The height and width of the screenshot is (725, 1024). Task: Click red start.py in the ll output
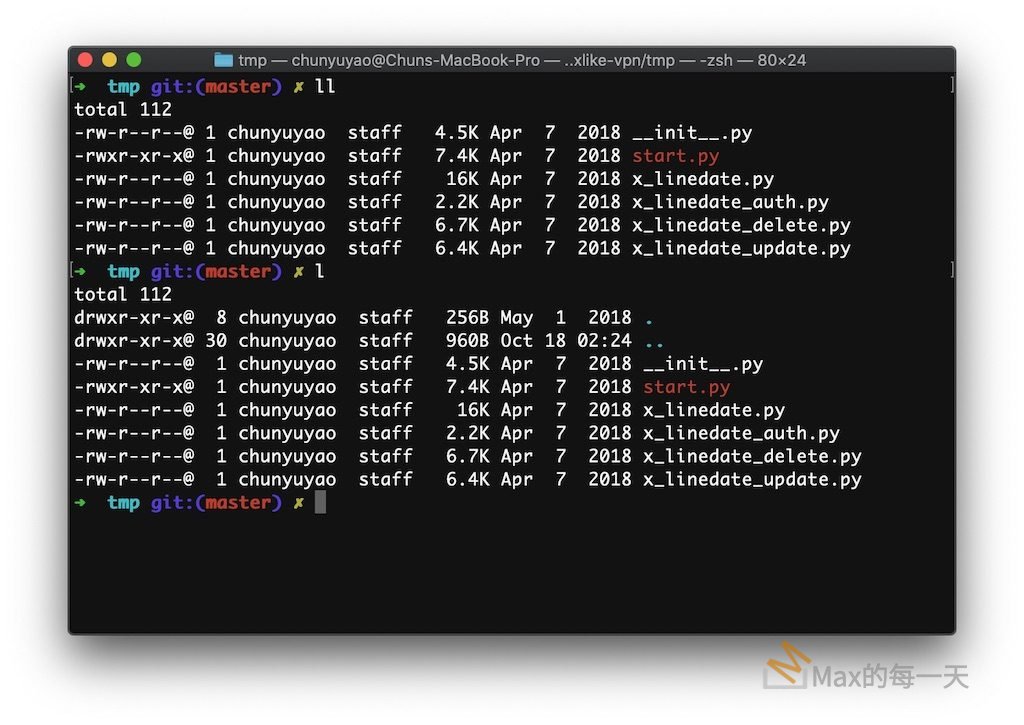pyautogui.click(x=675, y=156)
